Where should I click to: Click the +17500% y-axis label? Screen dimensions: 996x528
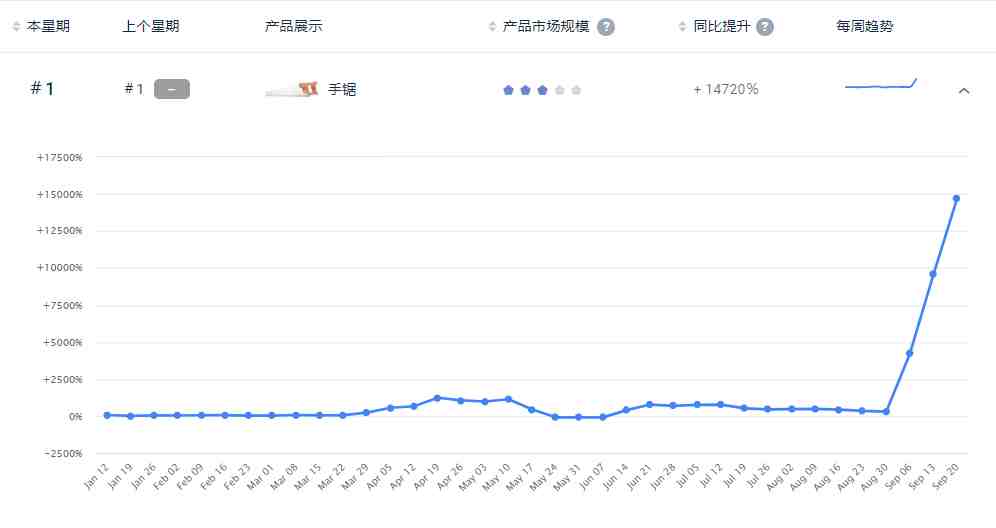60,158
